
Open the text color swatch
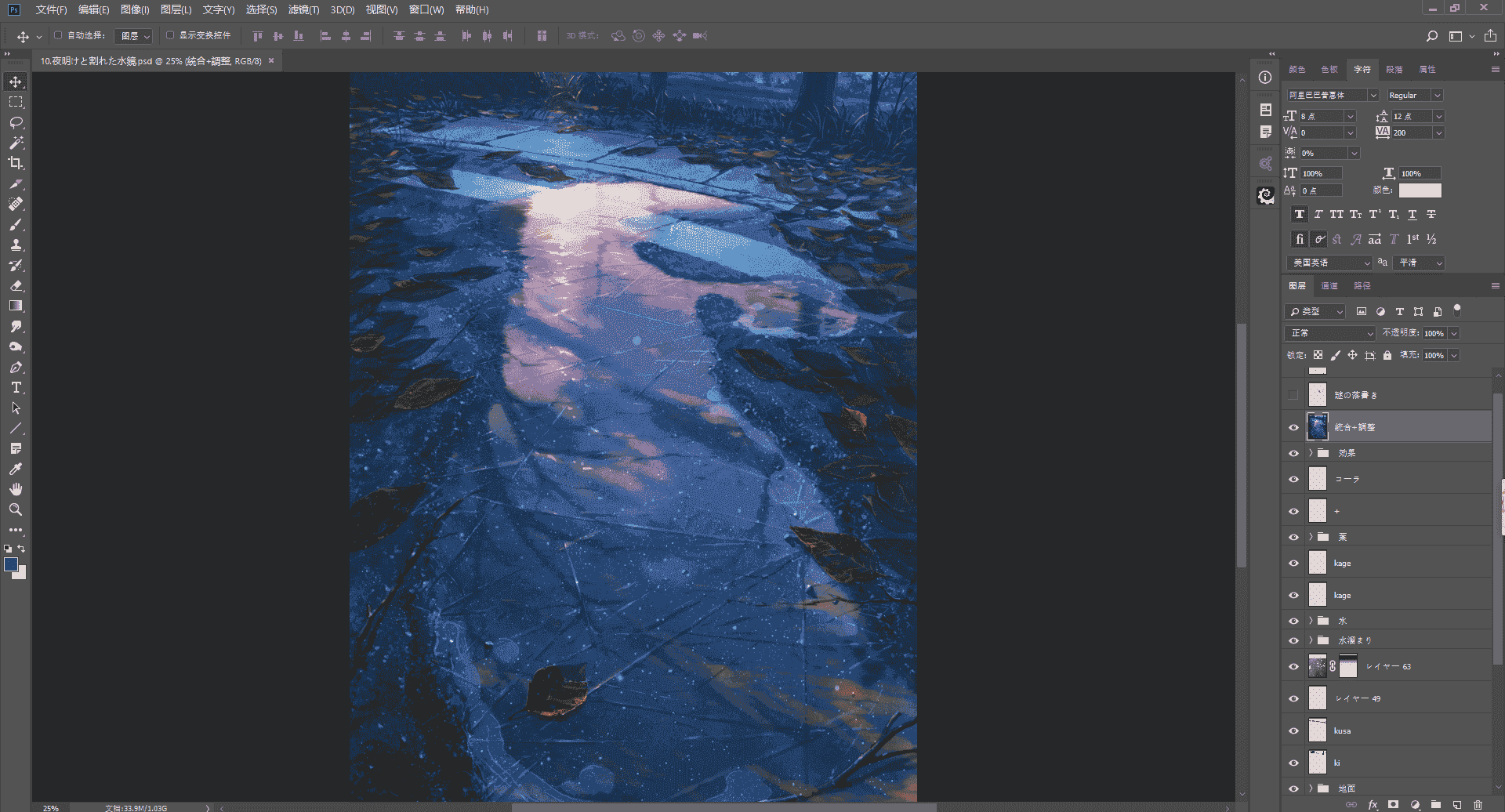1420,190
